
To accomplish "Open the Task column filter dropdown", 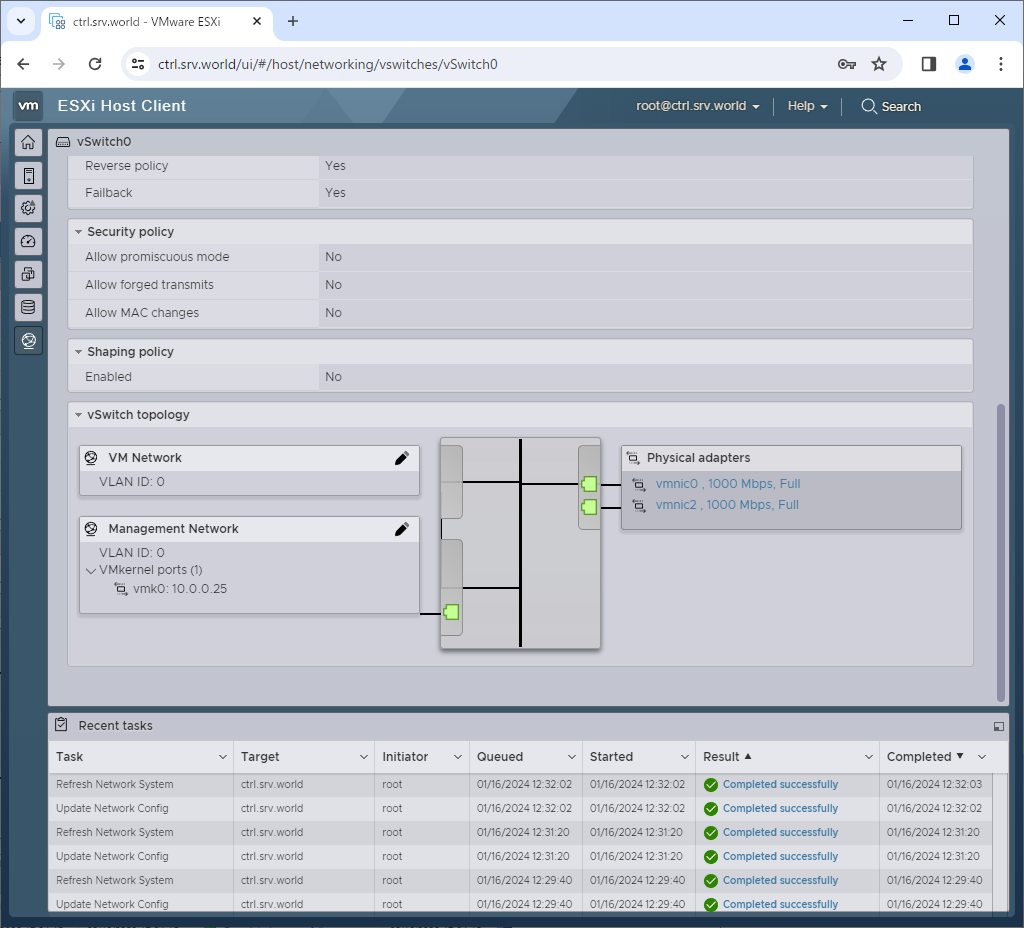I will 223,757.
